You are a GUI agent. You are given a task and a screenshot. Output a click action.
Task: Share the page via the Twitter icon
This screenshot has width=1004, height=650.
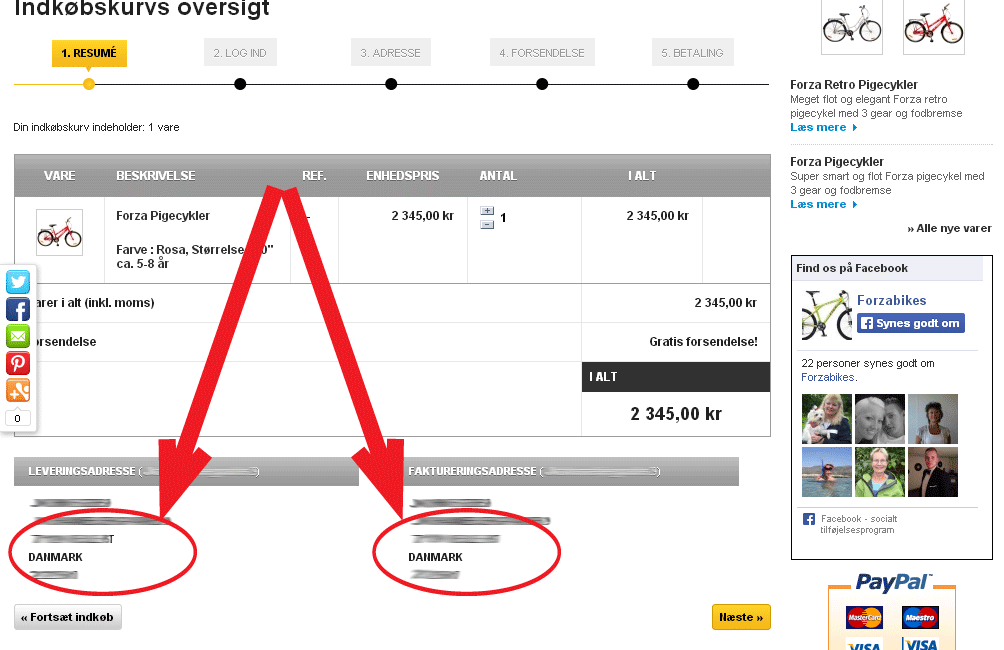coord(18,282)
